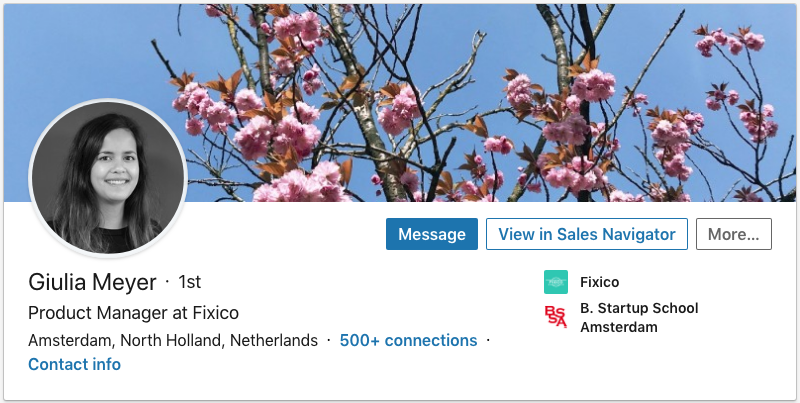Open the 500+ connections link
Viewport: 800px width, 403px height.
pyautogui.click(x=408, y=340)
